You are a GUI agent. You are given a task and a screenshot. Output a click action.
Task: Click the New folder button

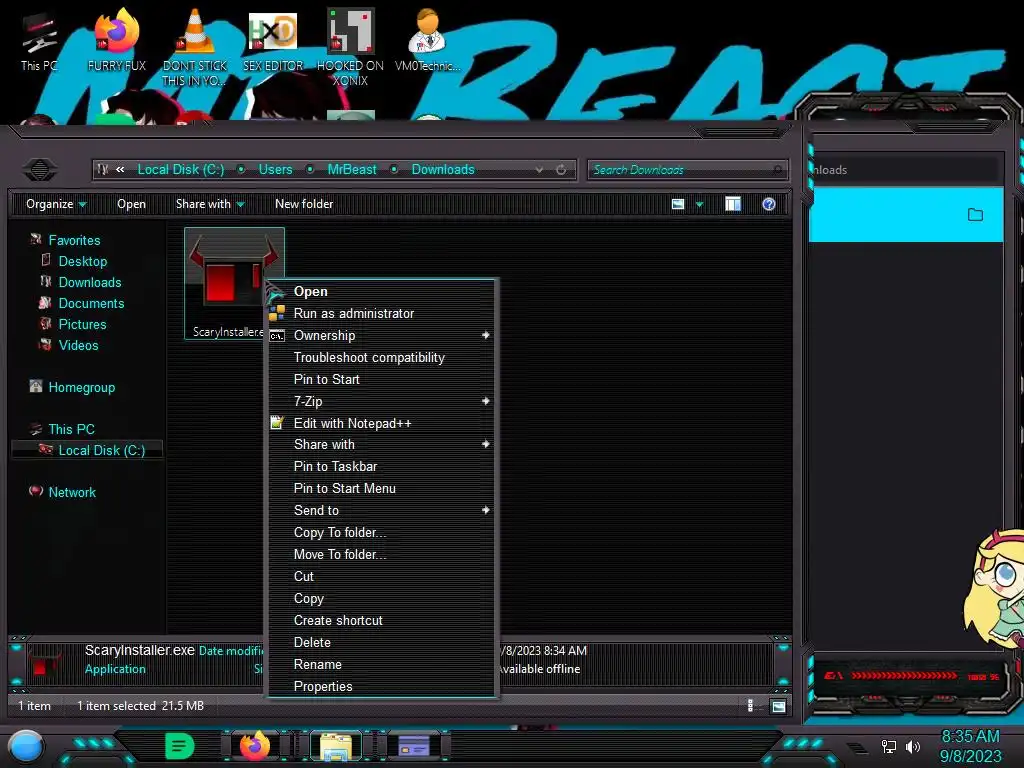(304, 204)
